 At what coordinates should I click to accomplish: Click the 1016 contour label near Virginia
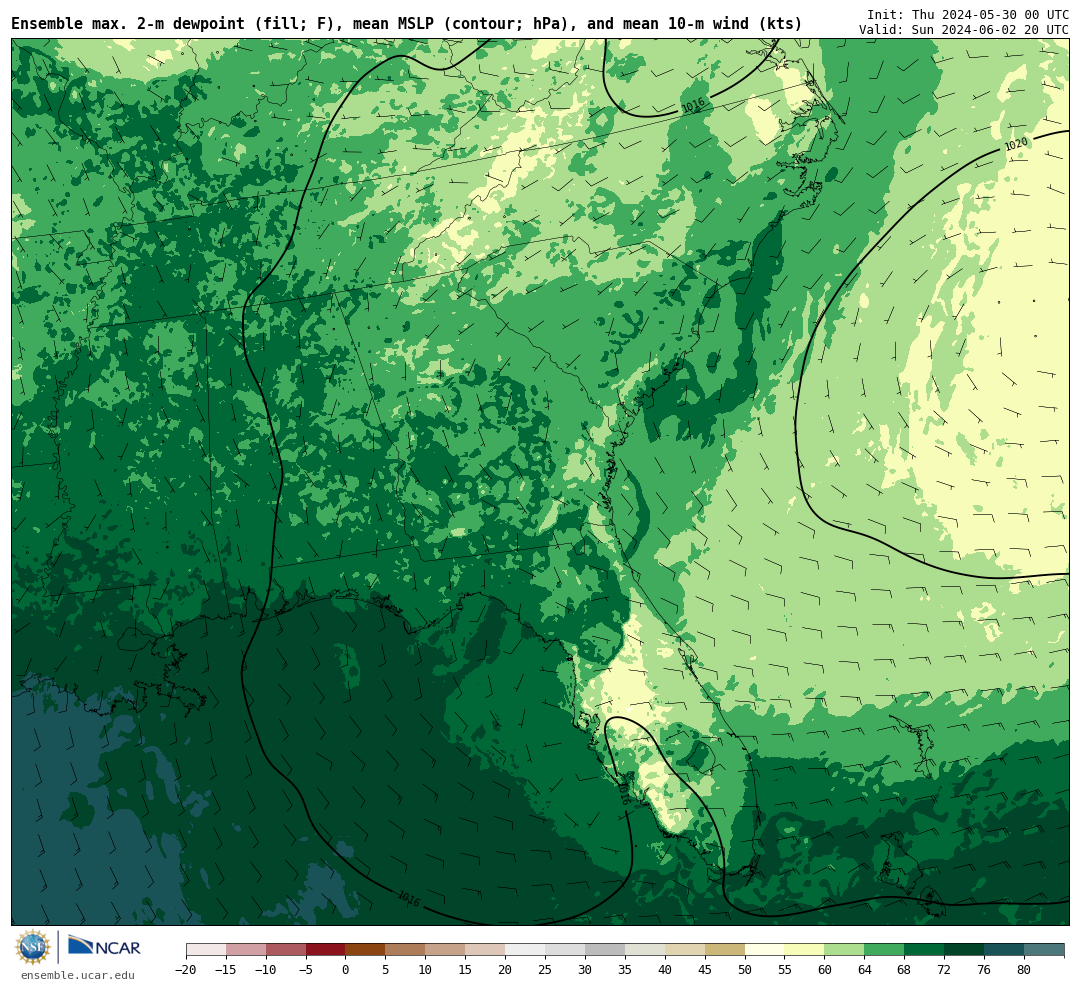tap(693, 105)
